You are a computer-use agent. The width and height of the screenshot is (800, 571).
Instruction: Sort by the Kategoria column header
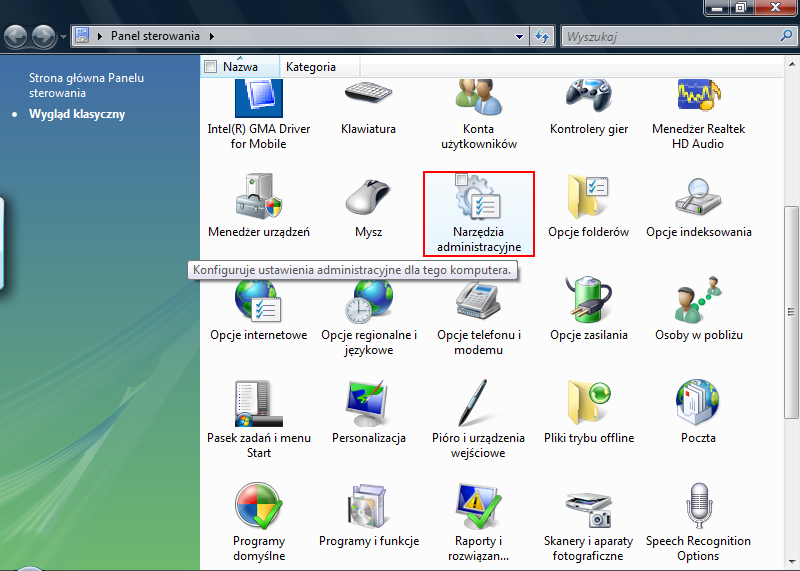(310, 67)
